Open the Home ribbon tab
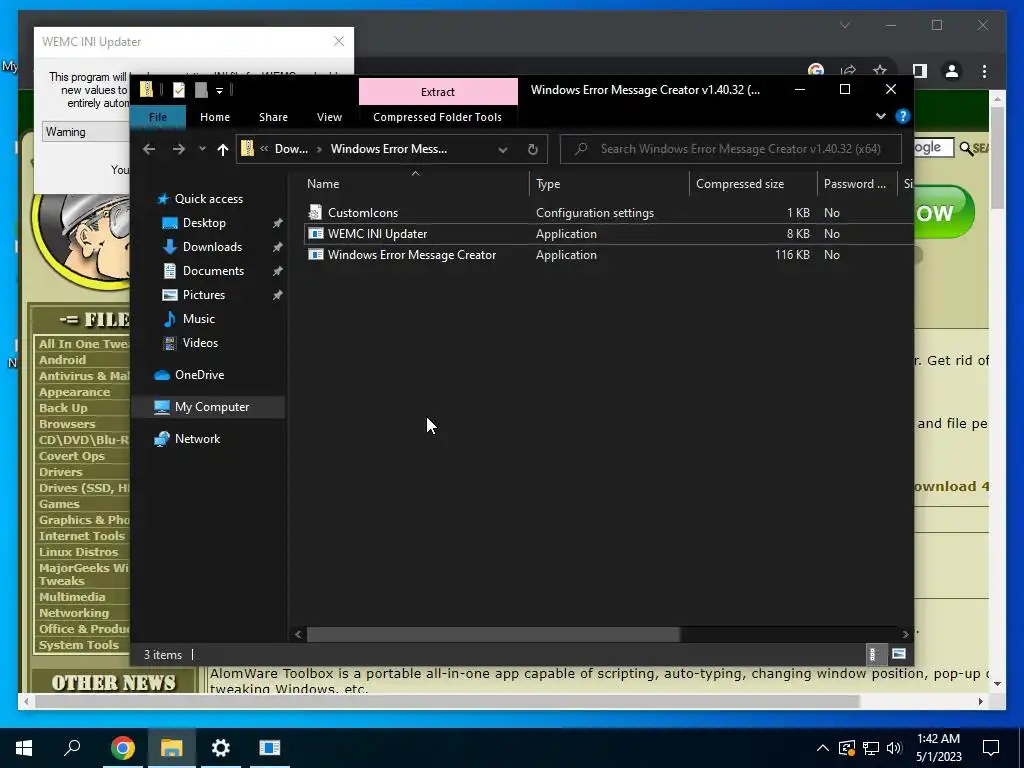The height and width of the screenshot is (768, 1024). pyautogui.click(x=215, y=117)
